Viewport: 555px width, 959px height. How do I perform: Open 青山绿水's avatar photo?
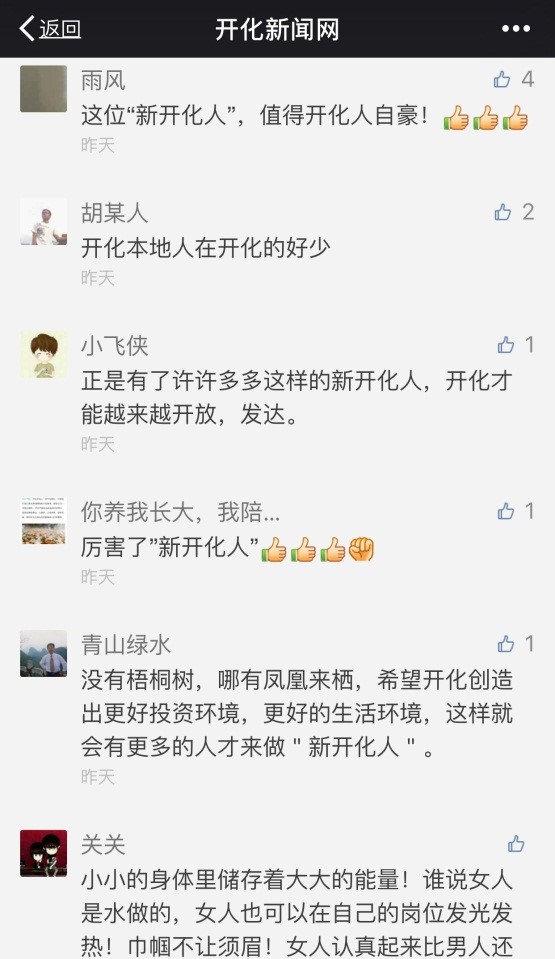point(43,653)
